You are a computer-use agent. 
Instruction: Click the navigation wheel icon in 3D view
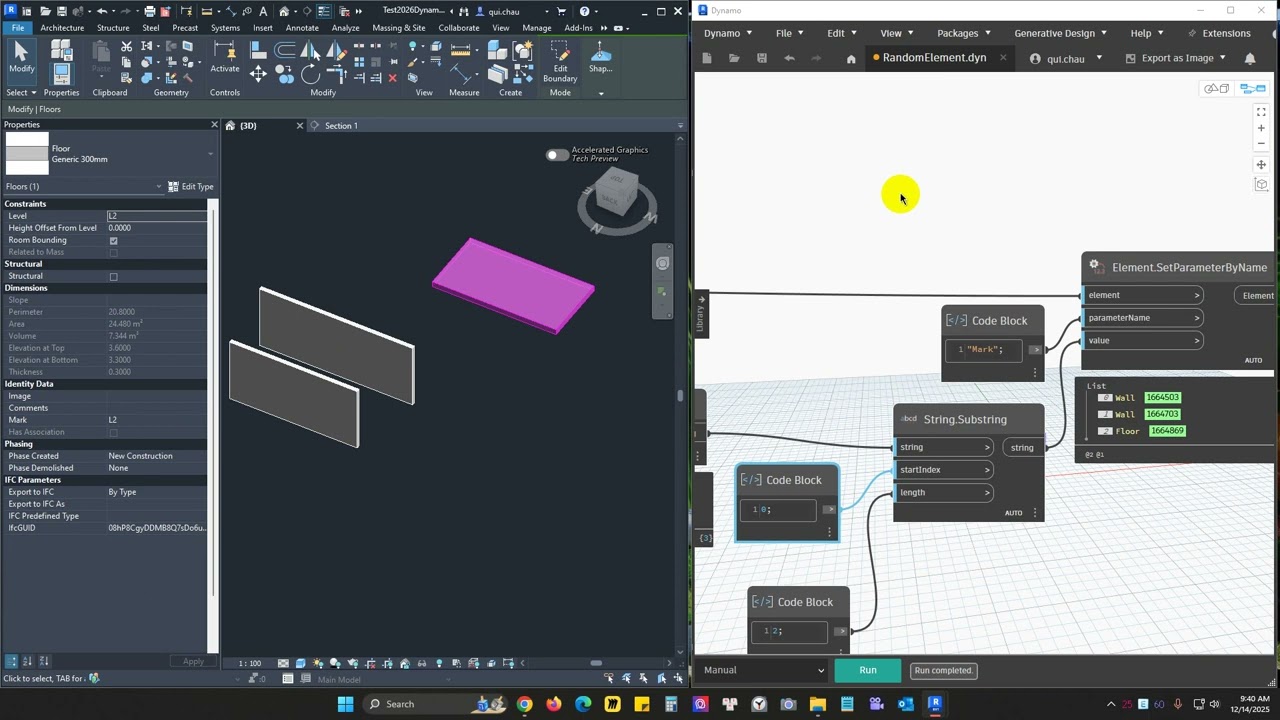[662, 263]
